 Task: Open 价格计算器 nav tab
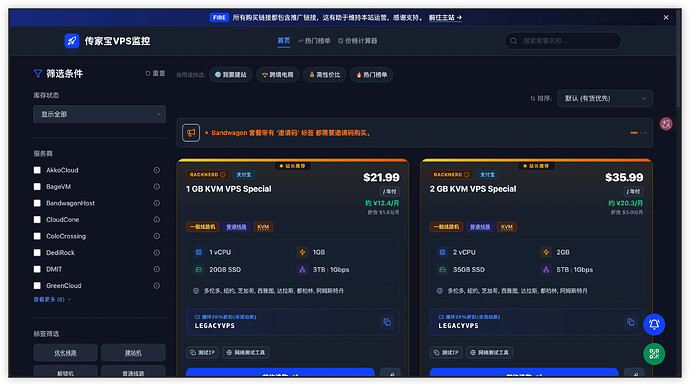(x=357, y=41)
